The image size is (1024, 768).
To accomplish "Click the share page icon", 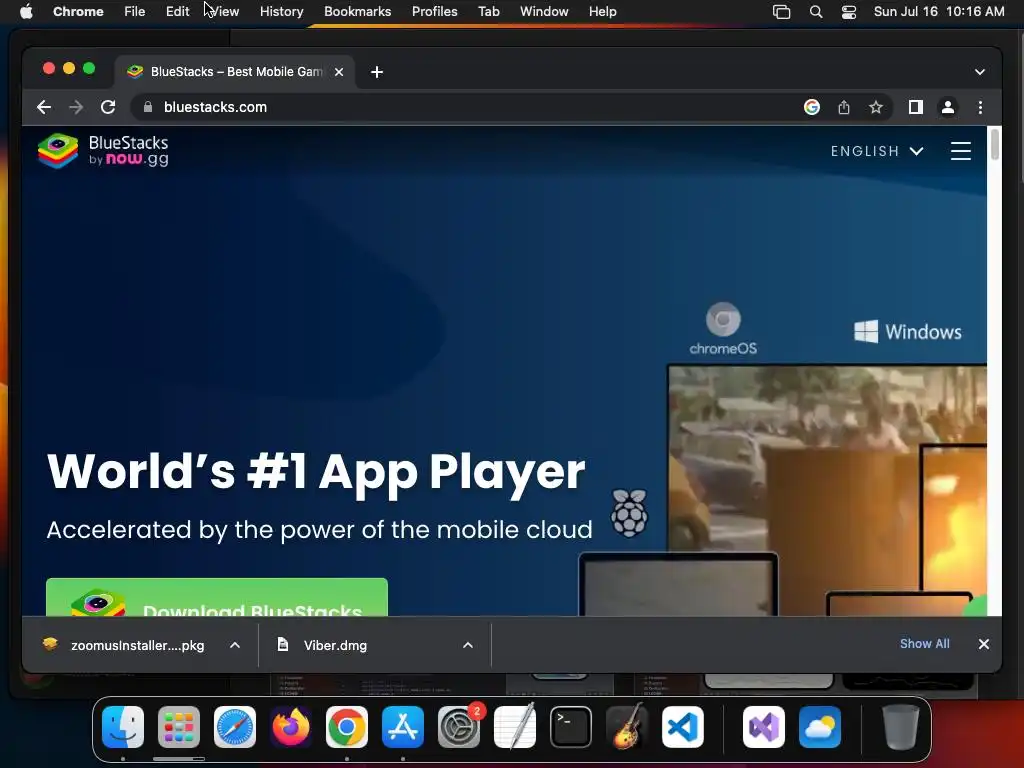I will [x=844, y=107].
